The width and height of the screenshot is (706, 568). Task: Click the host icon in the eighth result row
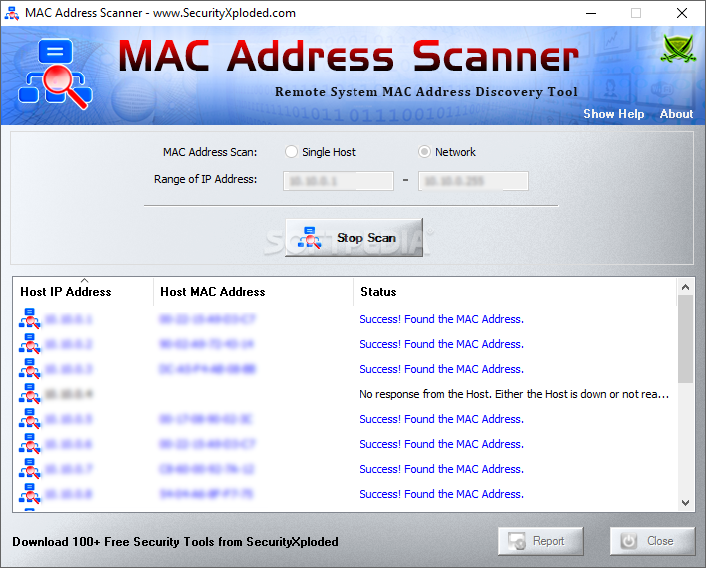pos(30,494)
